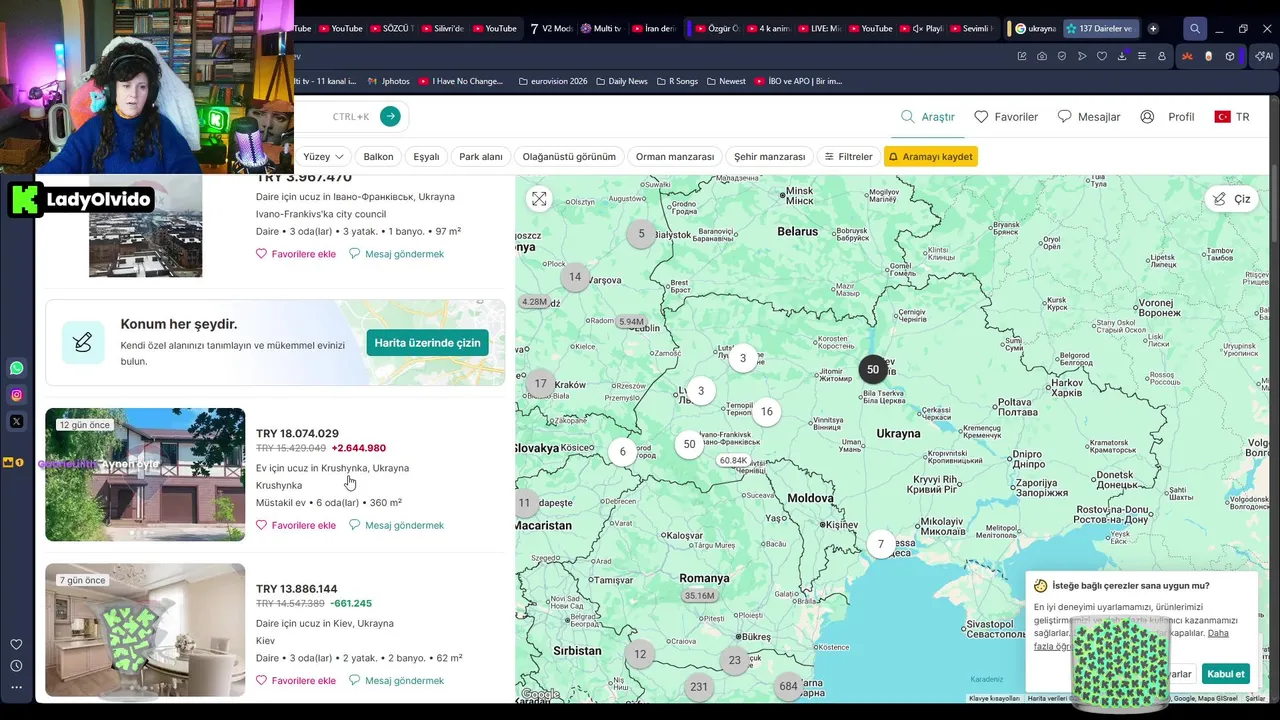Click the Kick logo on stream overlay
The height and width of the screenshot is (720, 1280).
click(x=23, y=199)
